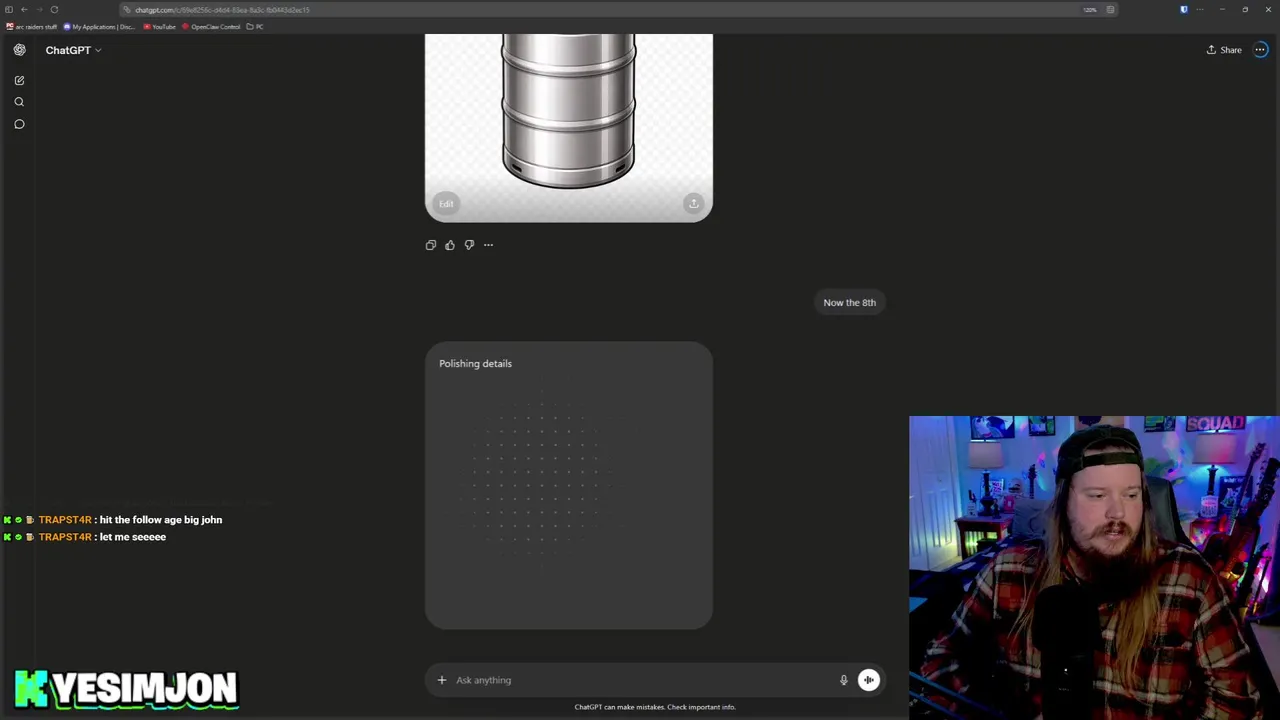1280x720 pixels.
Task: Click the plus attach button in composer
Action: pos(442,680)
